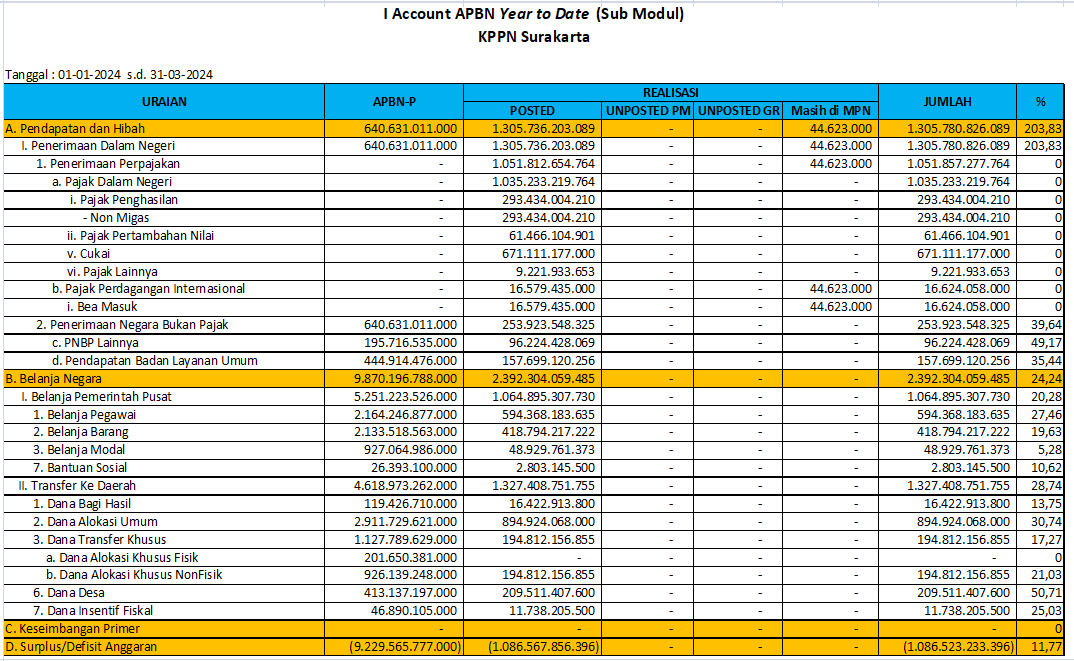Select POSTED value 2.392.304.059.485
The width and height of the screenshot is (1074, 661).
[x=544, y=379]
